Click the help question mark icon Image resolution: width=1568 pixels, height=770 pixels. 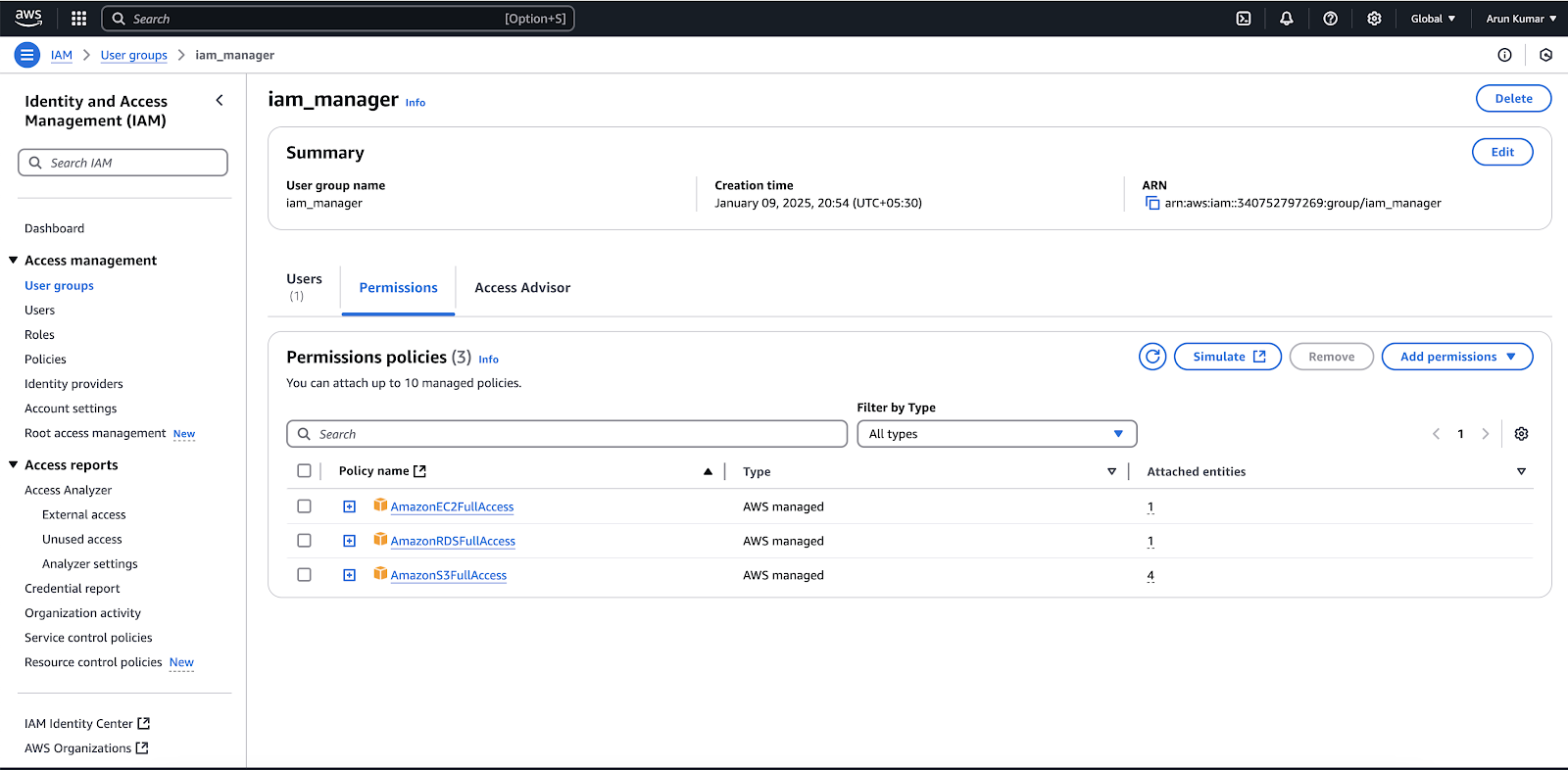(1330, 19)
